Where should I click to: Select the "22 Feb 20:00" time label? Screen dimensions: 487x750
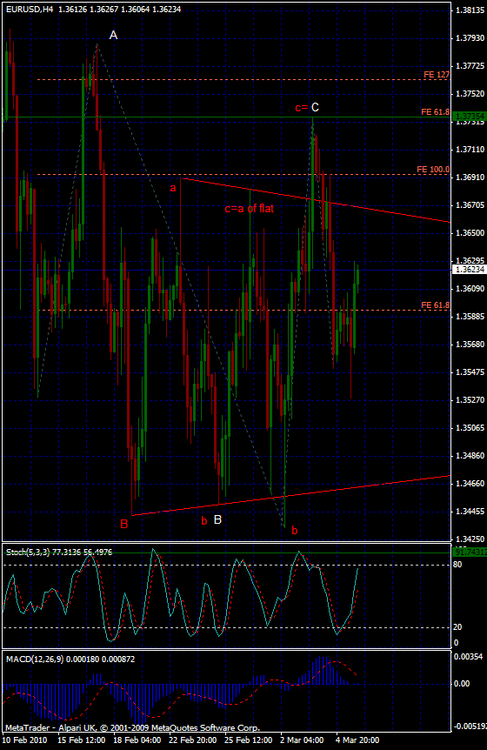pos(193,740)
